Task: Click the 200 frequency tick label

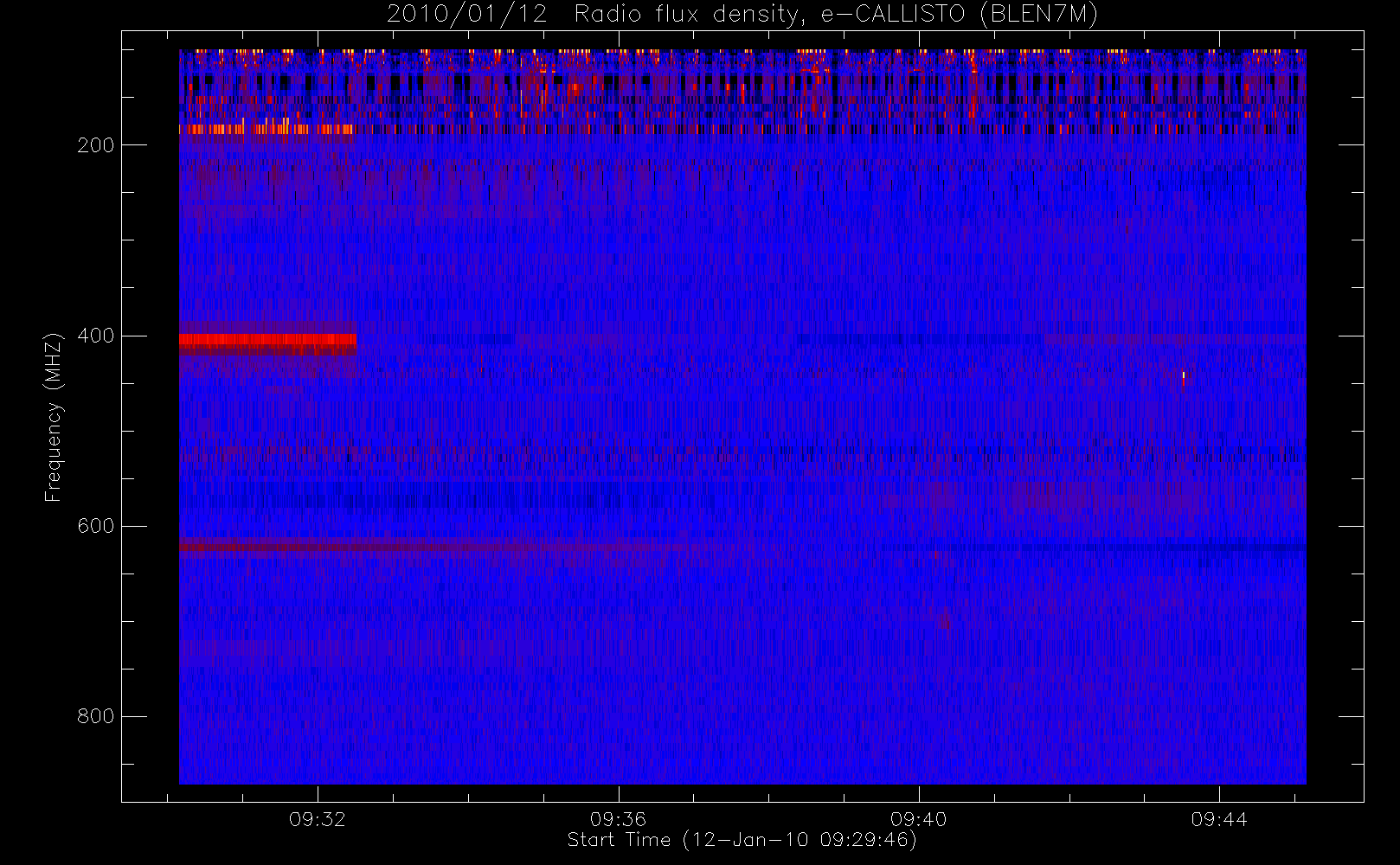Action: click(x=95, y=145)
